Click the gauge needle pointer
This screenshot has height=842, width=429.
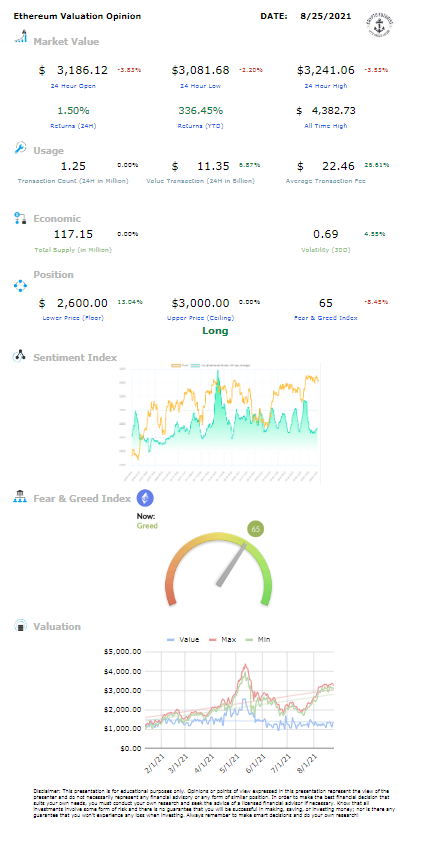[231, 564]
